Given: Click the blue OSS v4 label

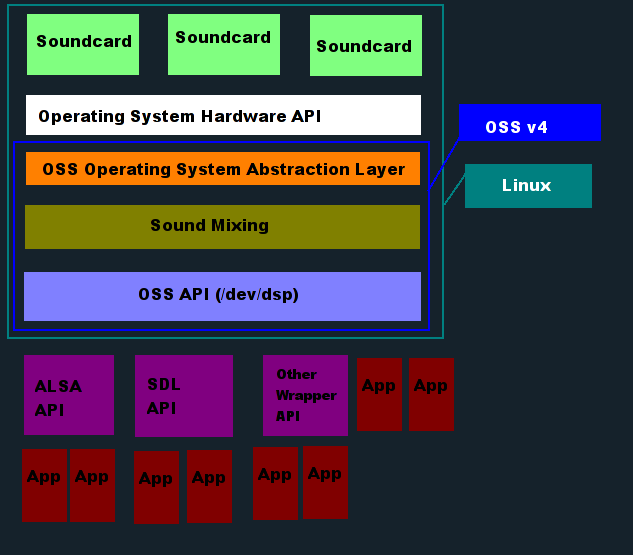Looking at the screenshot, I should (530, 123).
